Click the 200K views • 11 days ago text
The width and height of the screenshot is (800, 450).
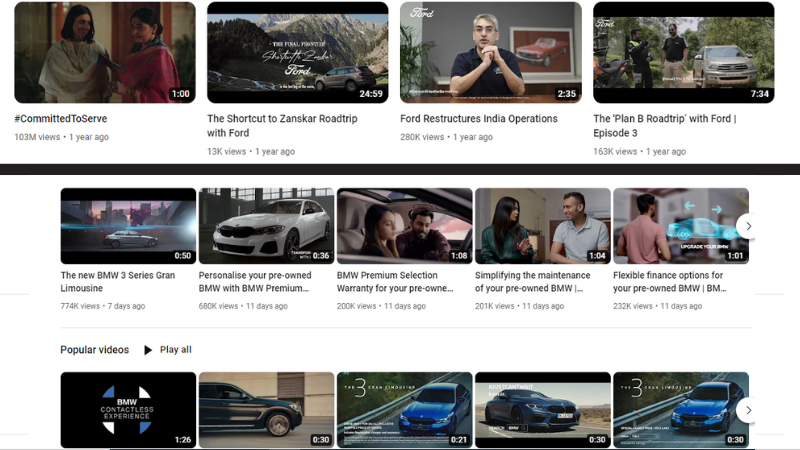pyautogui.click(x=381, y=306)
